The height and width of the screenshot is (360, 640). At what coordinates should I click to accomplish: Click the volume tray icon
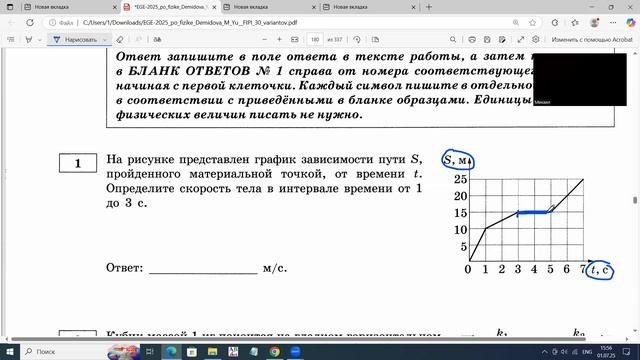tap(564, 351)
